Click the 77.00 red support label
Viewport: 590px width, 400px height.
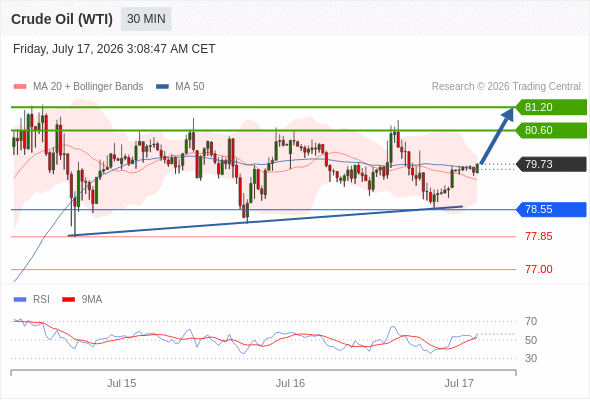[x=539, y=269]
